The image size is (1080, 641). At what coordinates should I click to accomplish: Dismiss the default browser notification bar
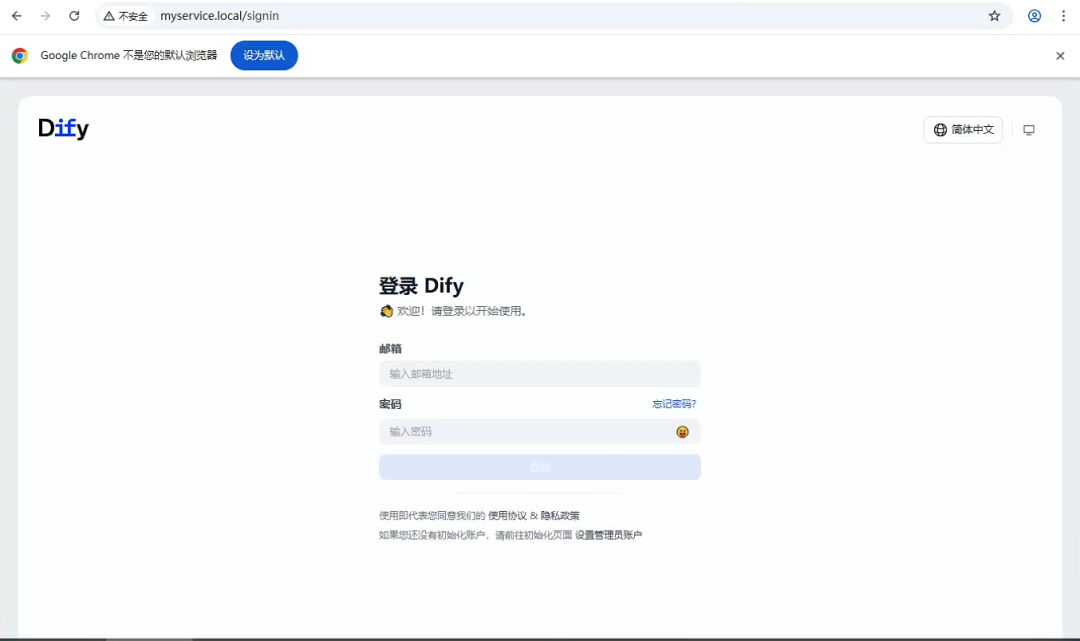pos(1060,56)
